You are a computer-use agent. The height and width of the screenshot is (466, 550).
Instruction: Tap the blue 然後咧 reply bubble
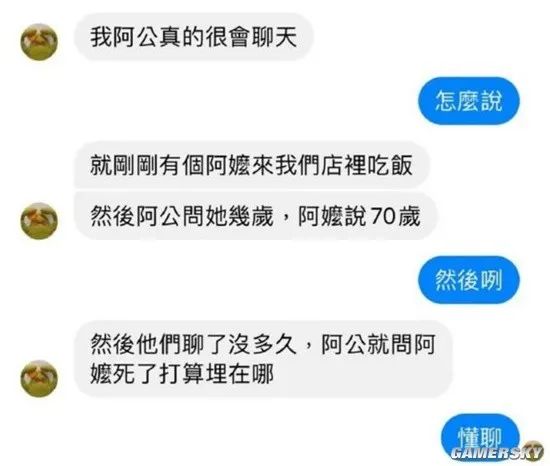(469, 280)
